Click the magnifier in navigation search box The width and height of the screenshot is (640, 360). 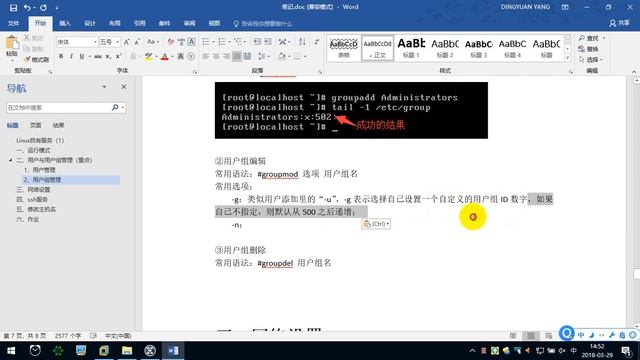pos(115,107)
